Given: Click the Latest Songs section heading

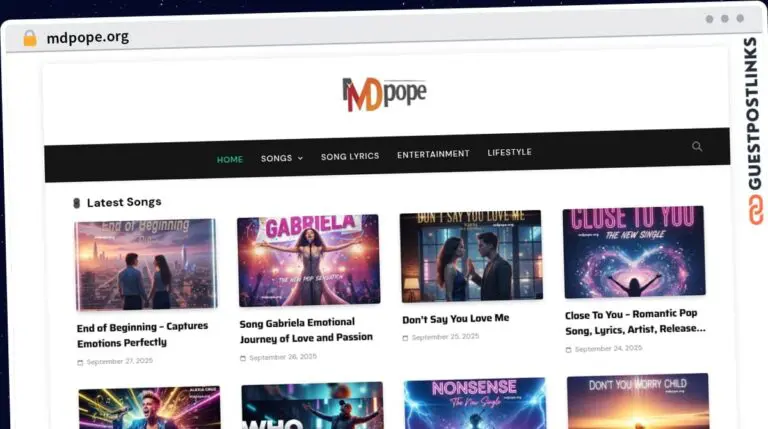Looking at the screenshot, I should pyautogui.click(x=124, y=202).
